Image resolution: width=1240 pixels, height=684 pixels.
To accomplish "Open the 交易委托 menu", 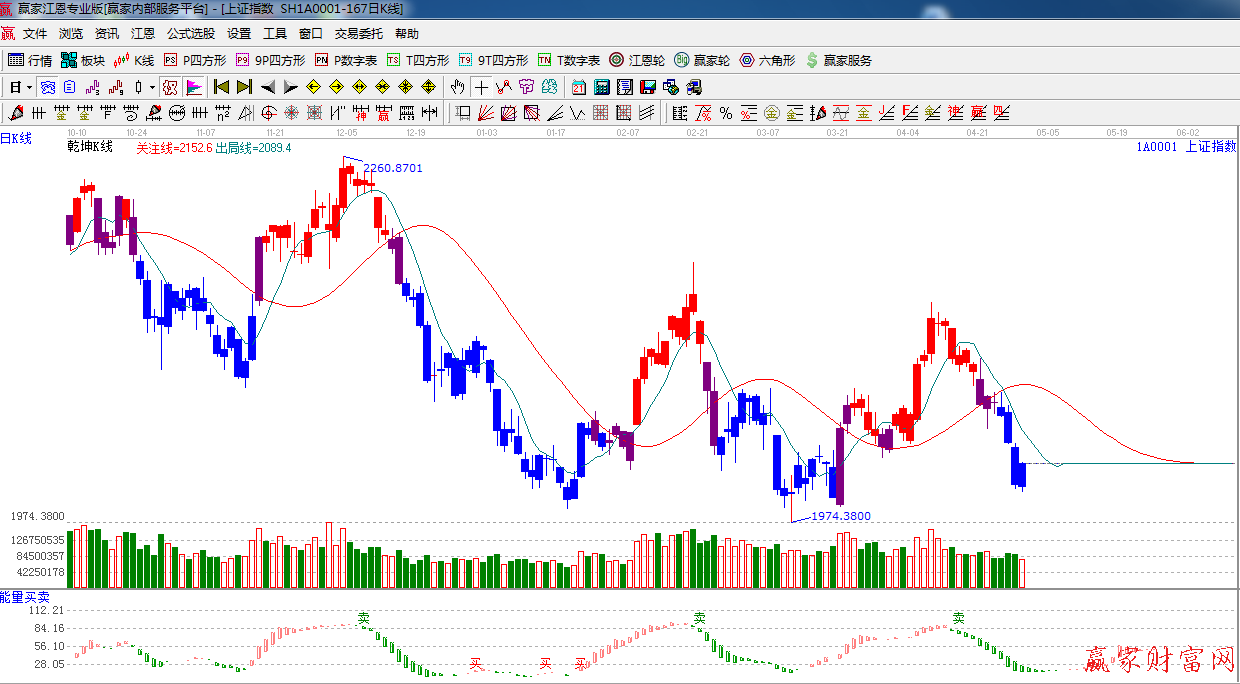I will click(358, 34).
